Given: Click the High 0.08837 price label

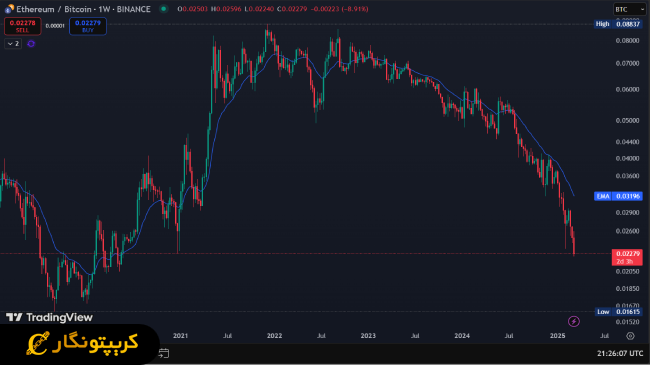Looking at the screenshot, I should tap(618, 24).
